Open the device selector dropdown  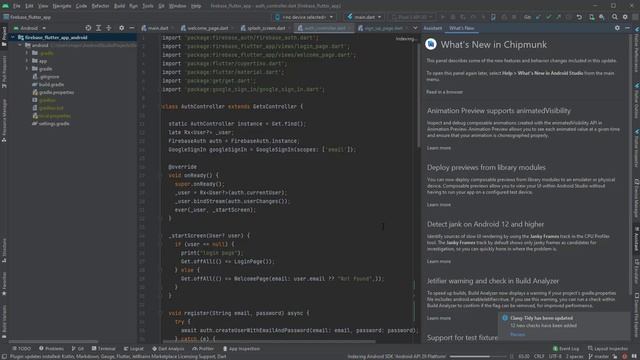304,17
